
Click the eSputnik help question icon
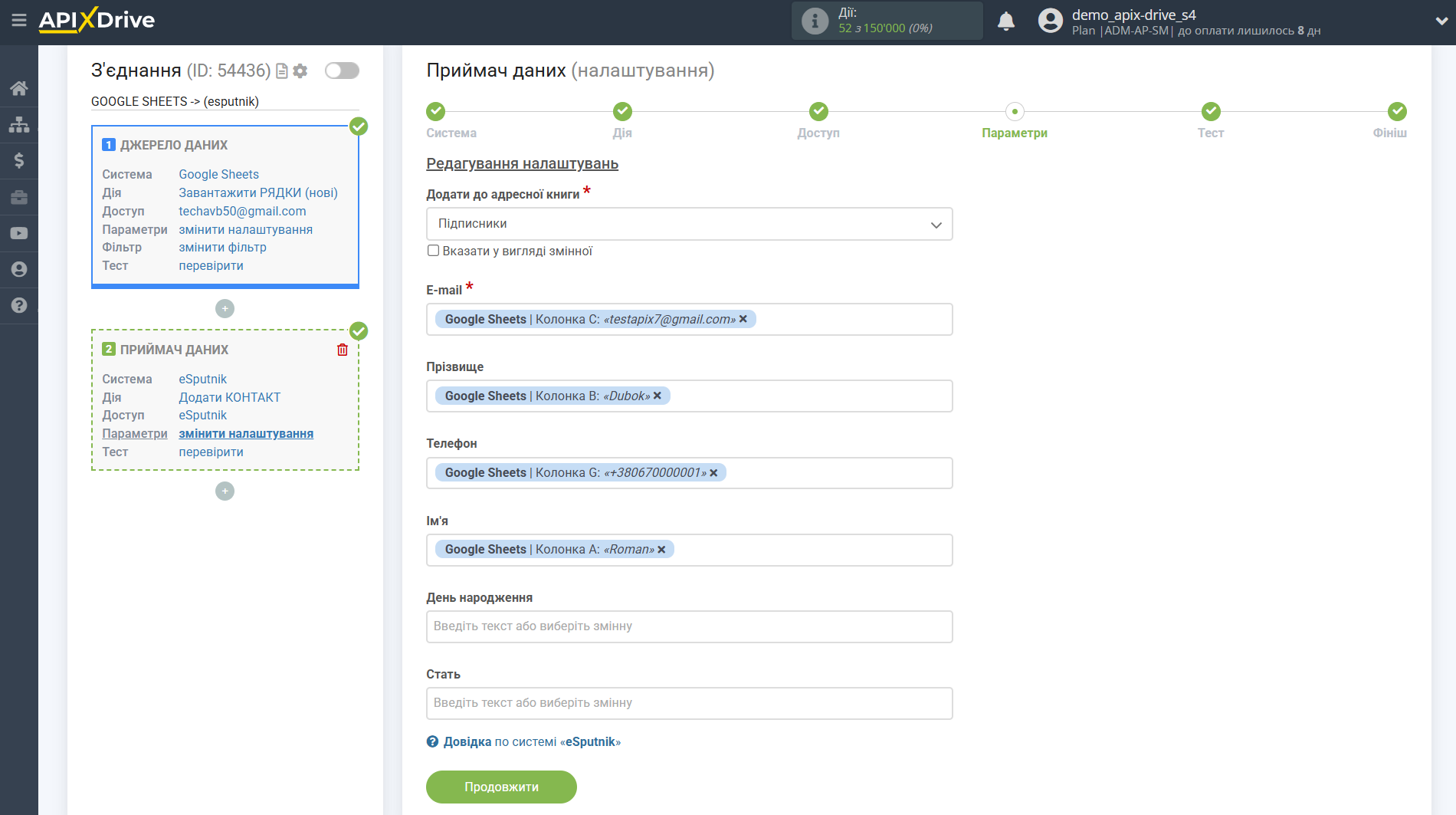pyautogui.click(x=432, y=741)
